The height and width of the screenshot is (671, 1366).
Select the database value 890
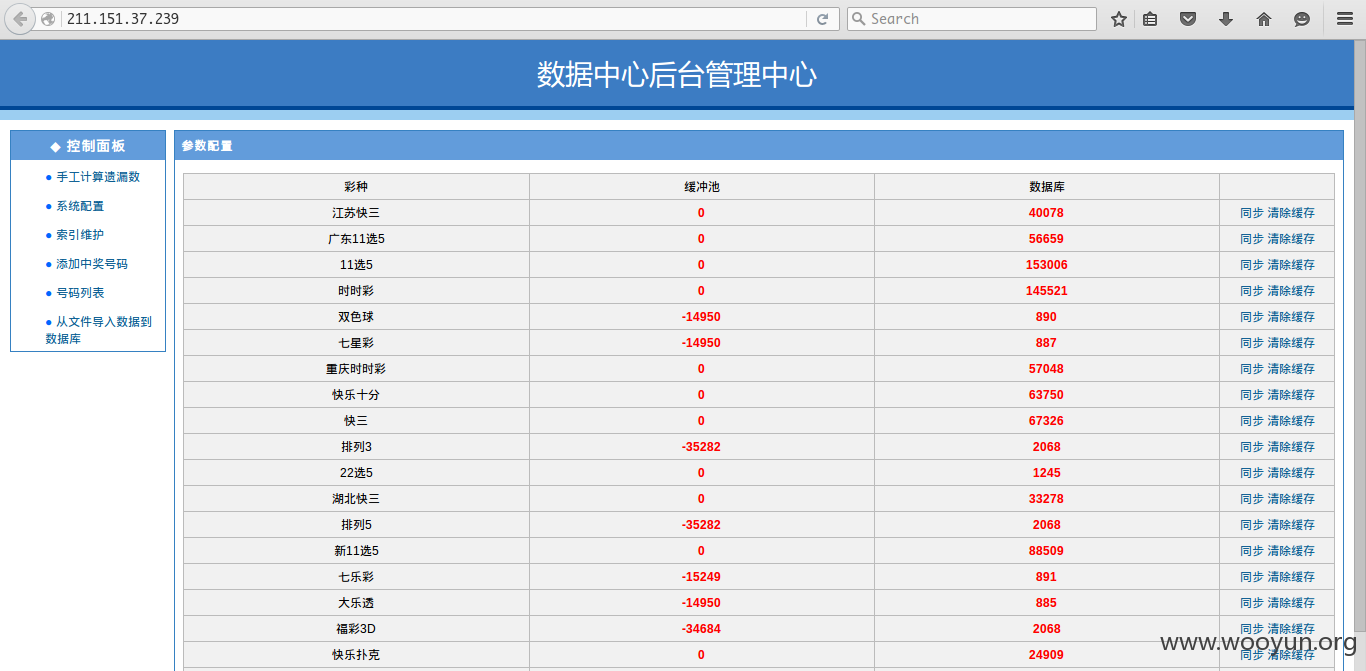[x=1046, y=317]
